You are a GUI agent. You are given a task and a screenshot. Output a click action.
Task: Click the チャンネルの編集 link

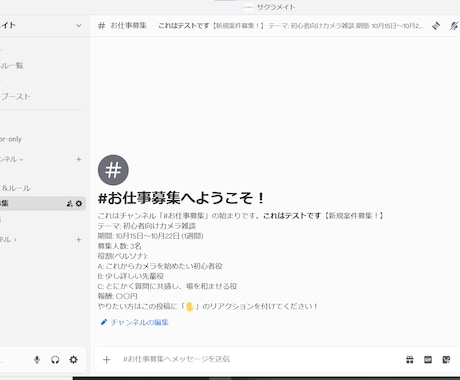click(139, 322)
